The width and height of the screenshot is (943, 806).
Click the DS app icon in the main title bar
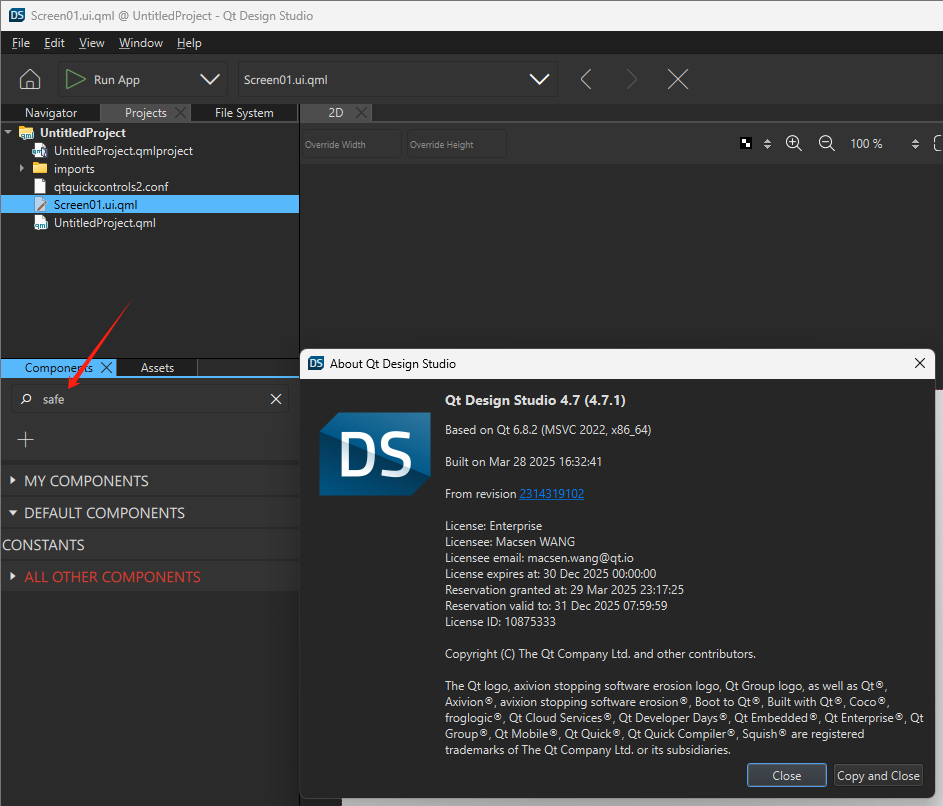point(17,15)
